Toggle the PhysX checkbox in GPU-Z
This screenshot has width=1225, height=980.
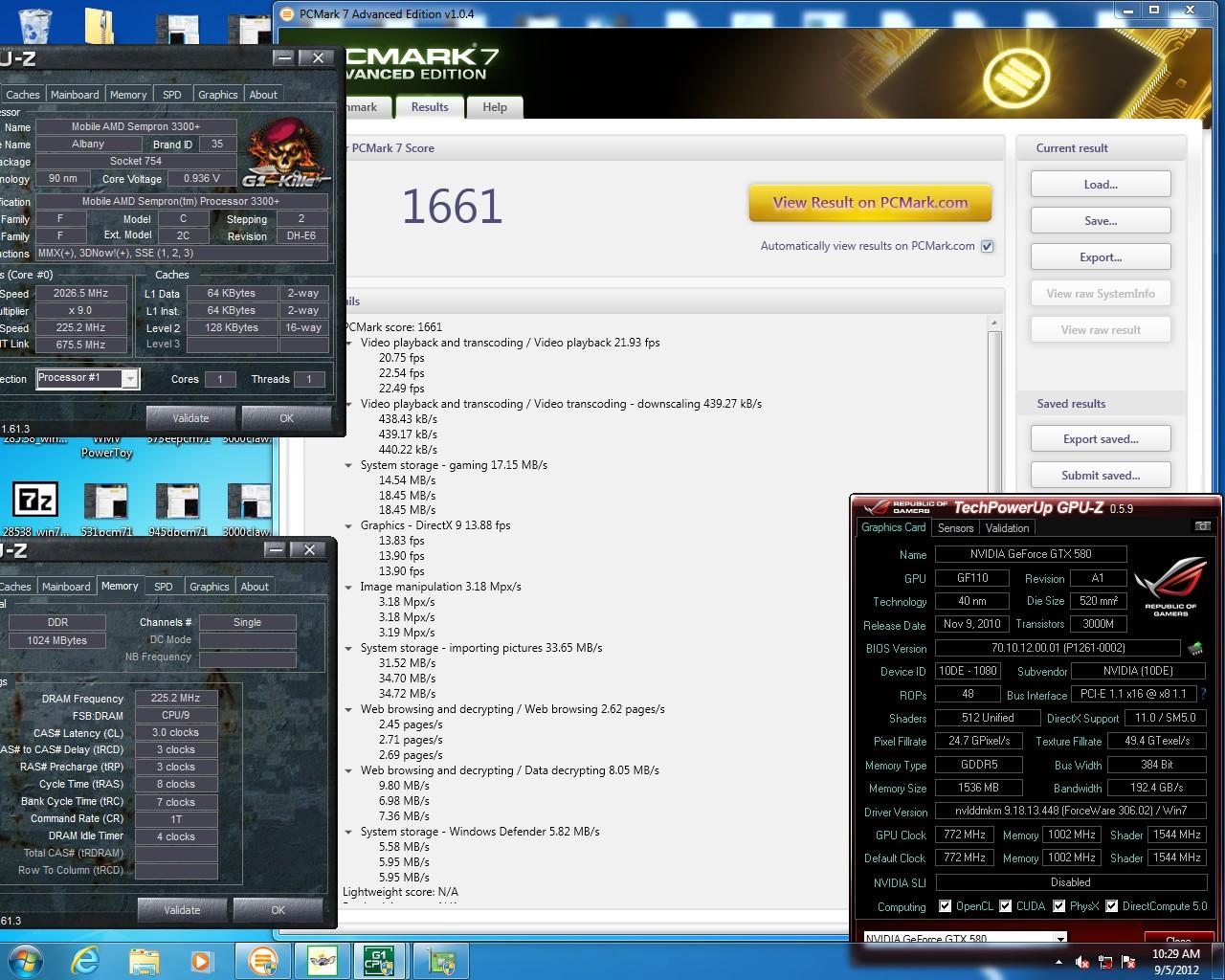click(1059, 906)
